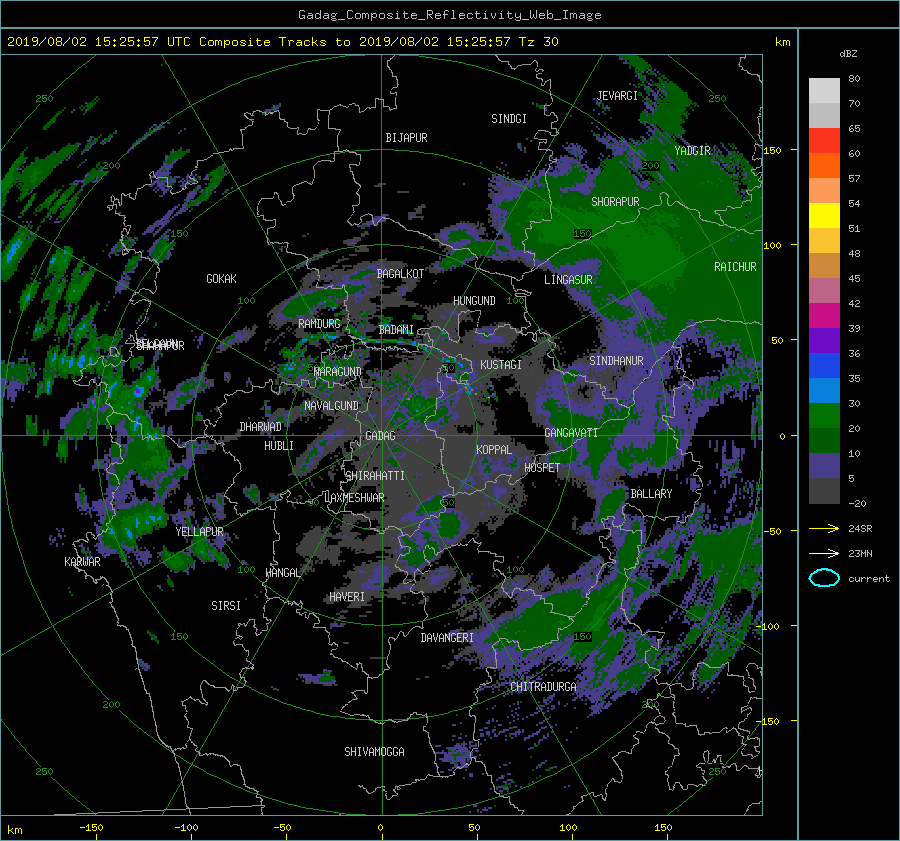The width and height of the screenshot is (900, 841).
Task: Click the SHIVAMOGGA city label
Action: coord(374,751)
